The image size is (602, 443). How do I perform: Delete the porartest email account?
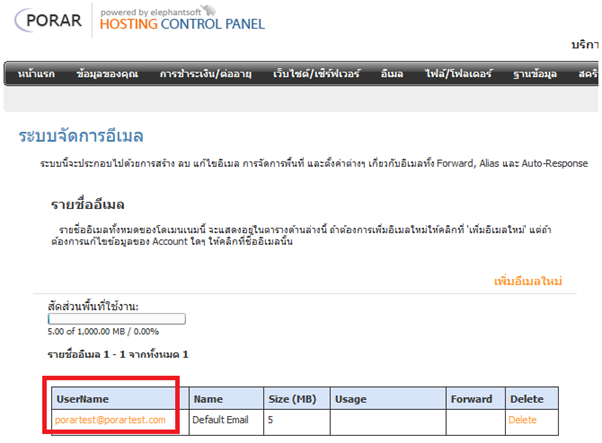[522, 420]
